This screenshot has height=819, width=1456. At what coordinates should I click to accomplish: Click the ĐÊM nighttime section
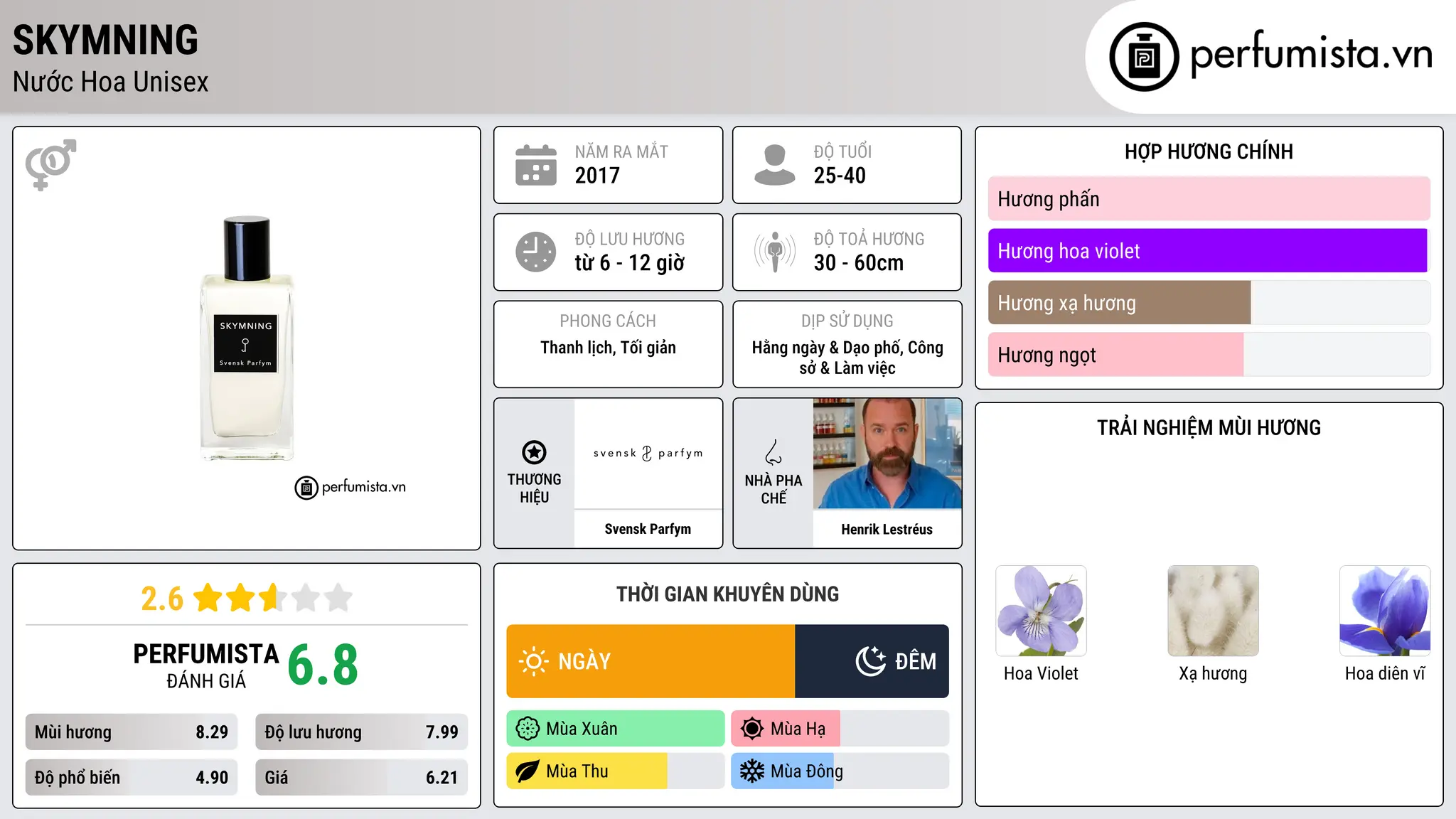[x=872, y=661]
